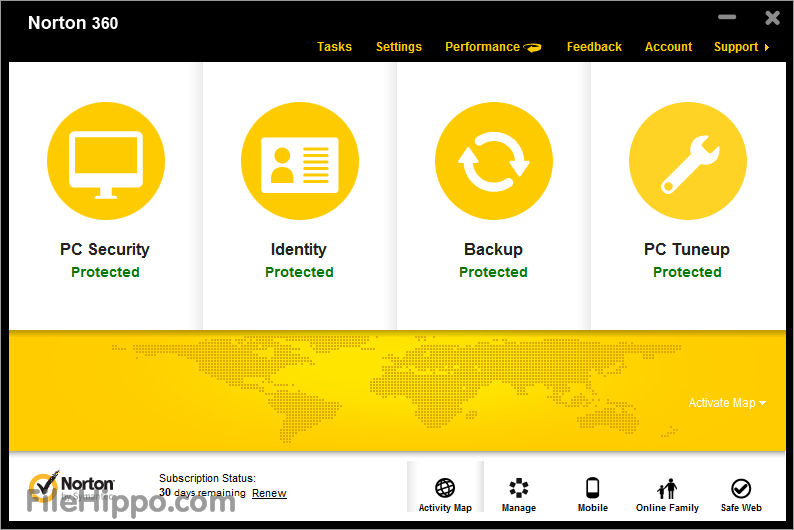This screenshot has height=530, width=794.
Task: Open the Performance menu
Action: [x=482, y=47]
